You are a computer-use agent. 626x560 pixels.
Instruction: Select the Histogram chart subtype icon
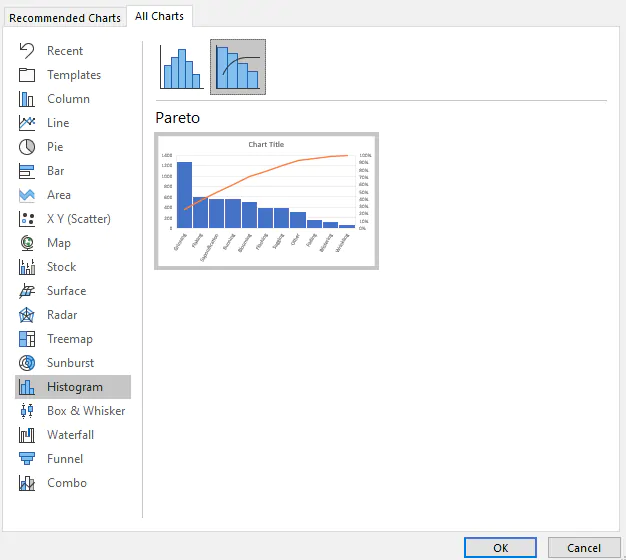click(x=182, y=67)
